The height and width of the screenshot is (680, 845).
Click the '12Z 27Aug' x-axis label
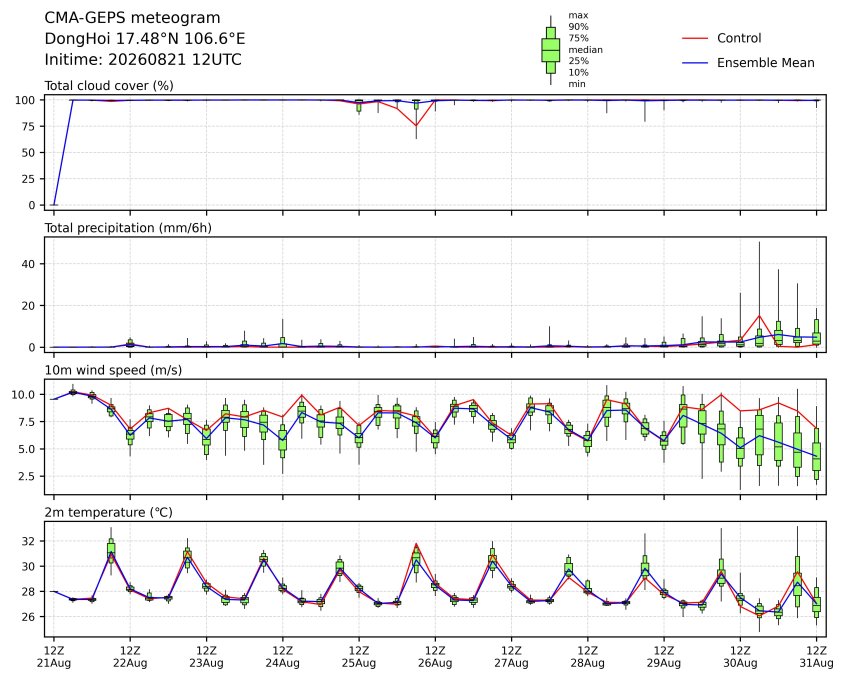pos(511,657)
